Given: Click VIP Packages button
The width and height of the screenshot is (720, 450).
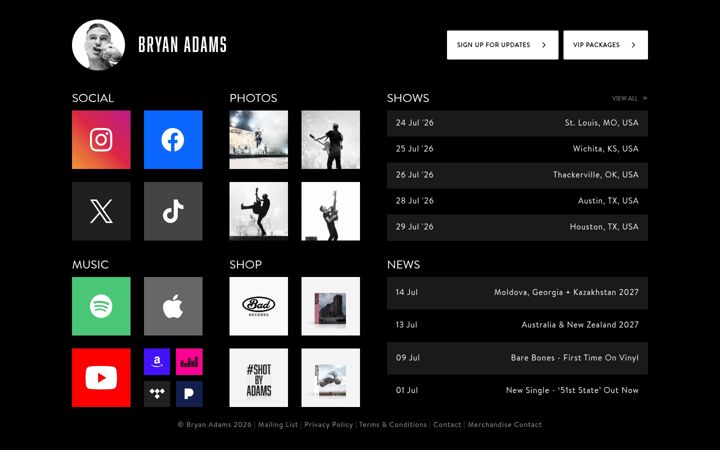Looking at the screenshot, I should 606,45.
